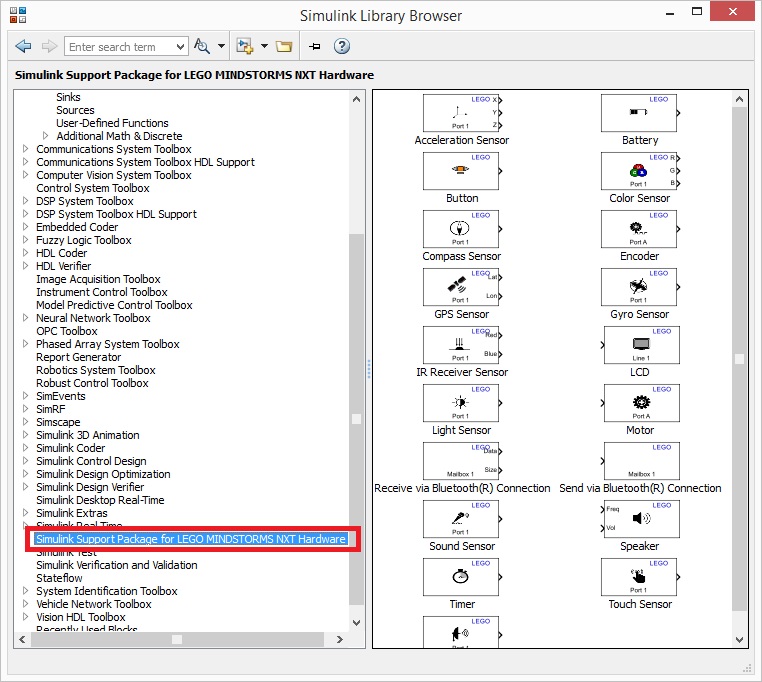Select the Receive via Bluetooth Connection block

coord(462,461)
